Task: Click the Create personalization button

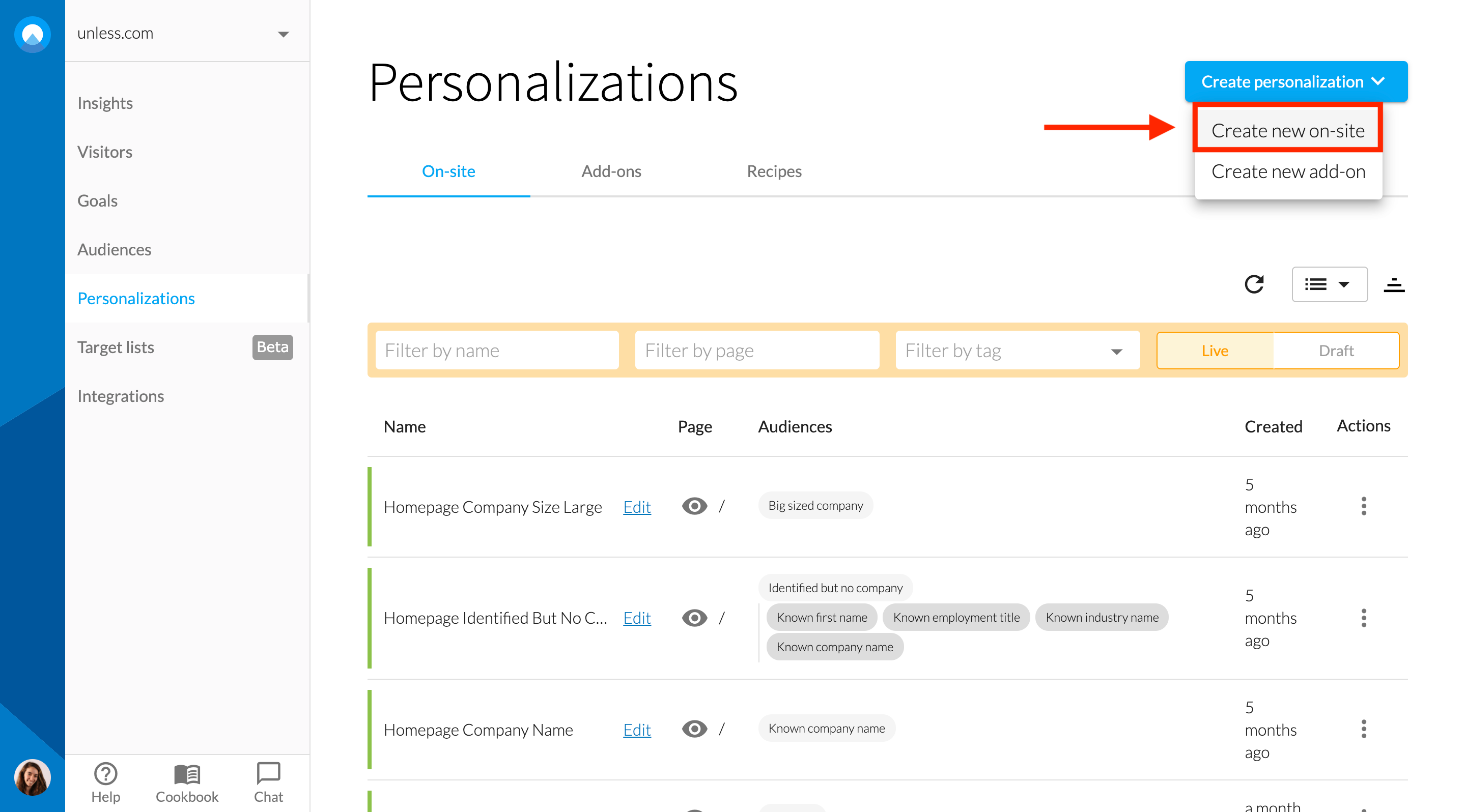Action: (1295, 82)
